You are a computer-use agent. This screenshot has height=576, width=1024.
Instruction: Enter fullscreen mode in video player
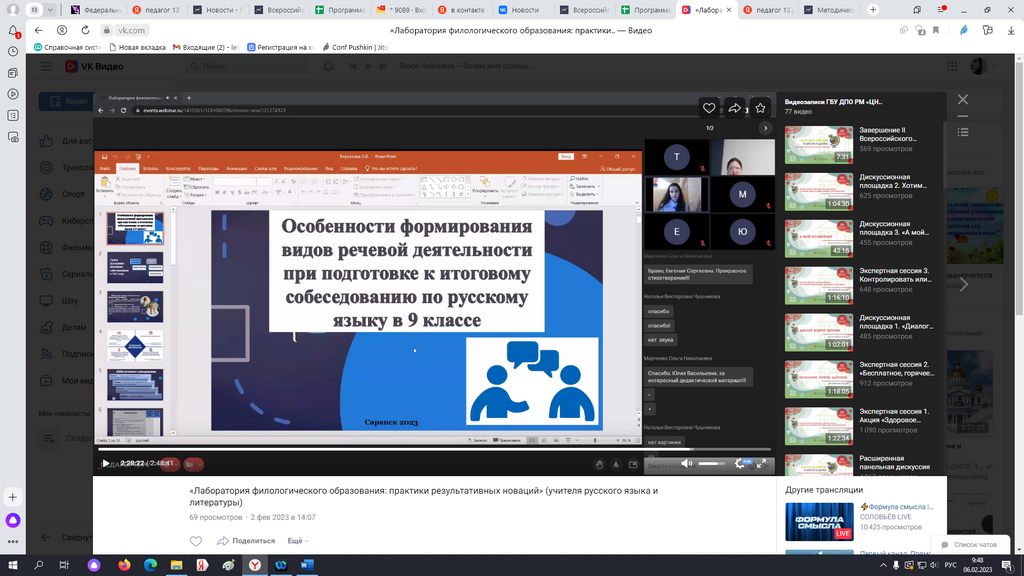pos(762,464)
